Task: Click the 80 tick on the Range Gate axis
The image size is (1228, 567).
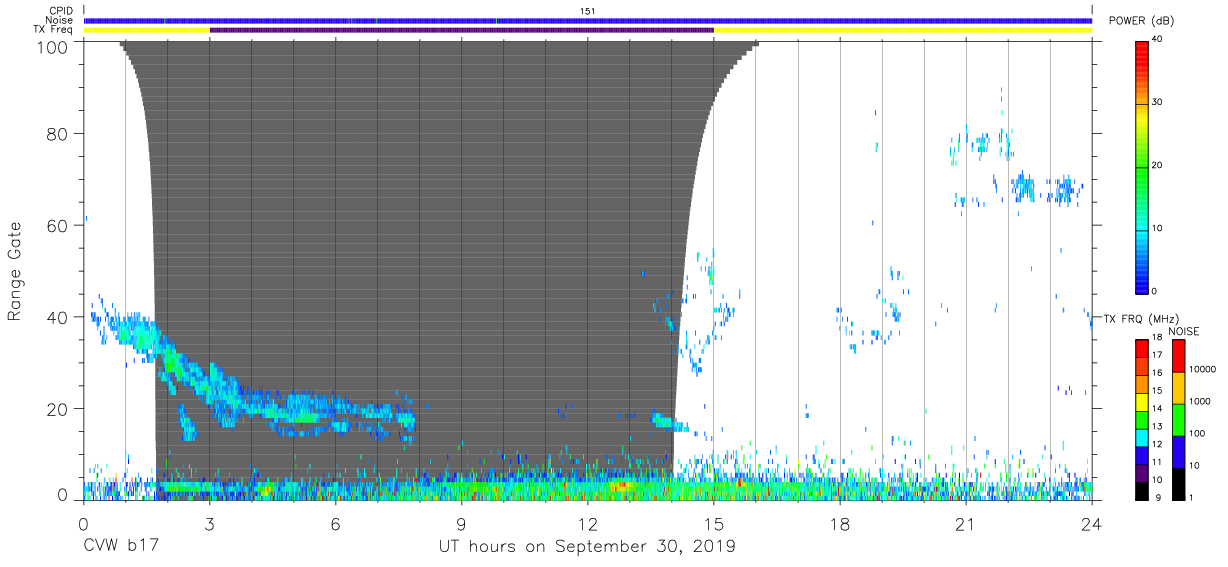Action: [59, 133]
